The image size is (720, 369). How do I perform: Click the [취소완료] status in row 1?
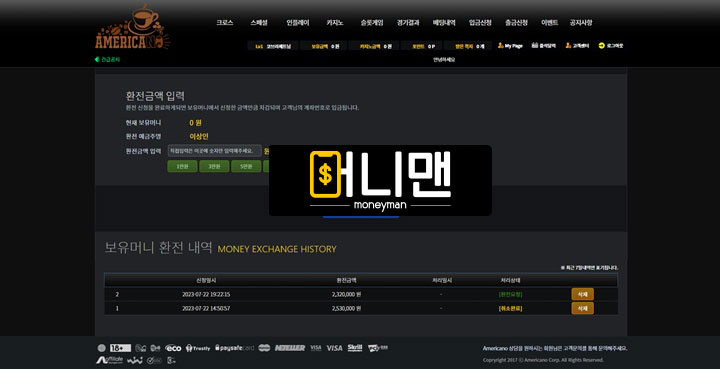(510, 308)
